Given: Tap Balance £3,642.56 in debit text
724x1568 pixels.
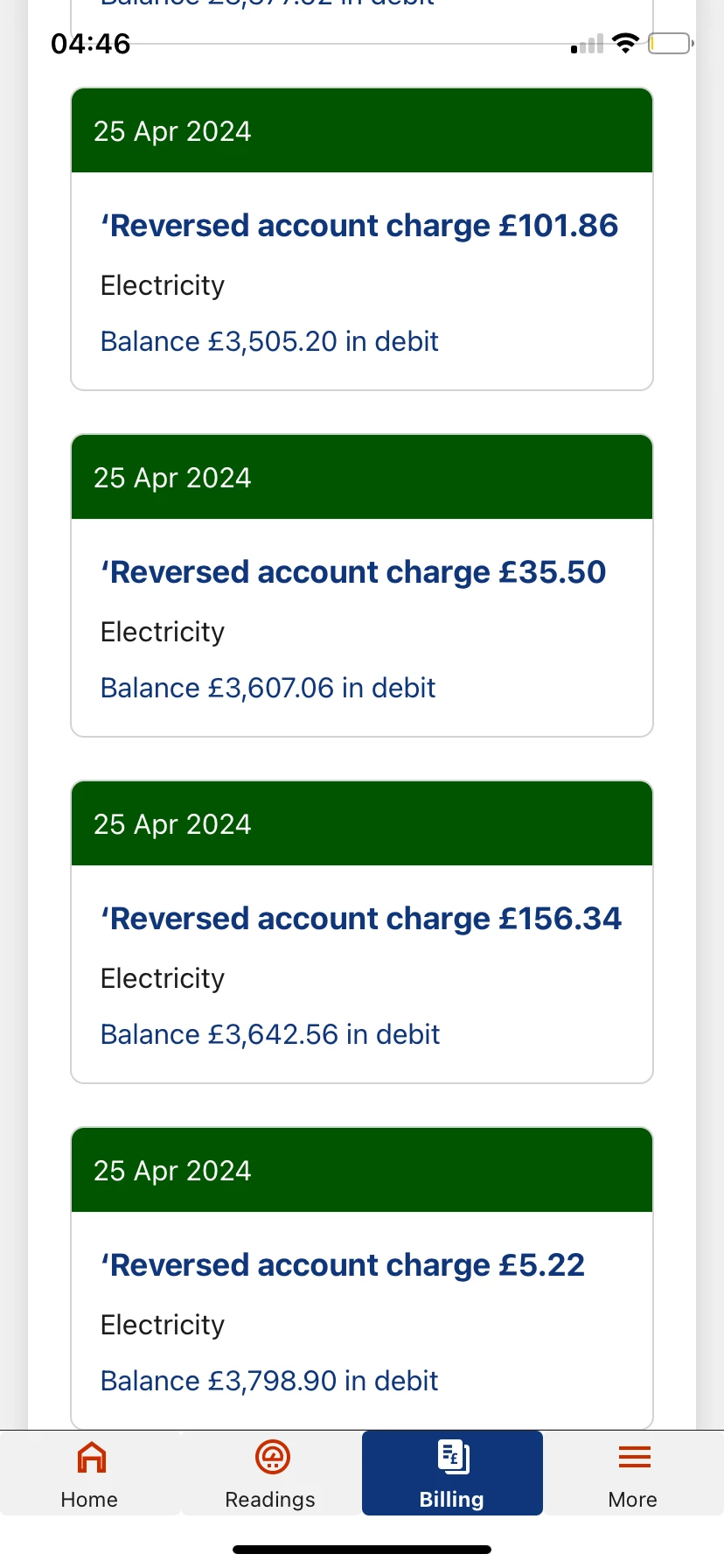Looking at the screenshot, I should [270, 1034].
